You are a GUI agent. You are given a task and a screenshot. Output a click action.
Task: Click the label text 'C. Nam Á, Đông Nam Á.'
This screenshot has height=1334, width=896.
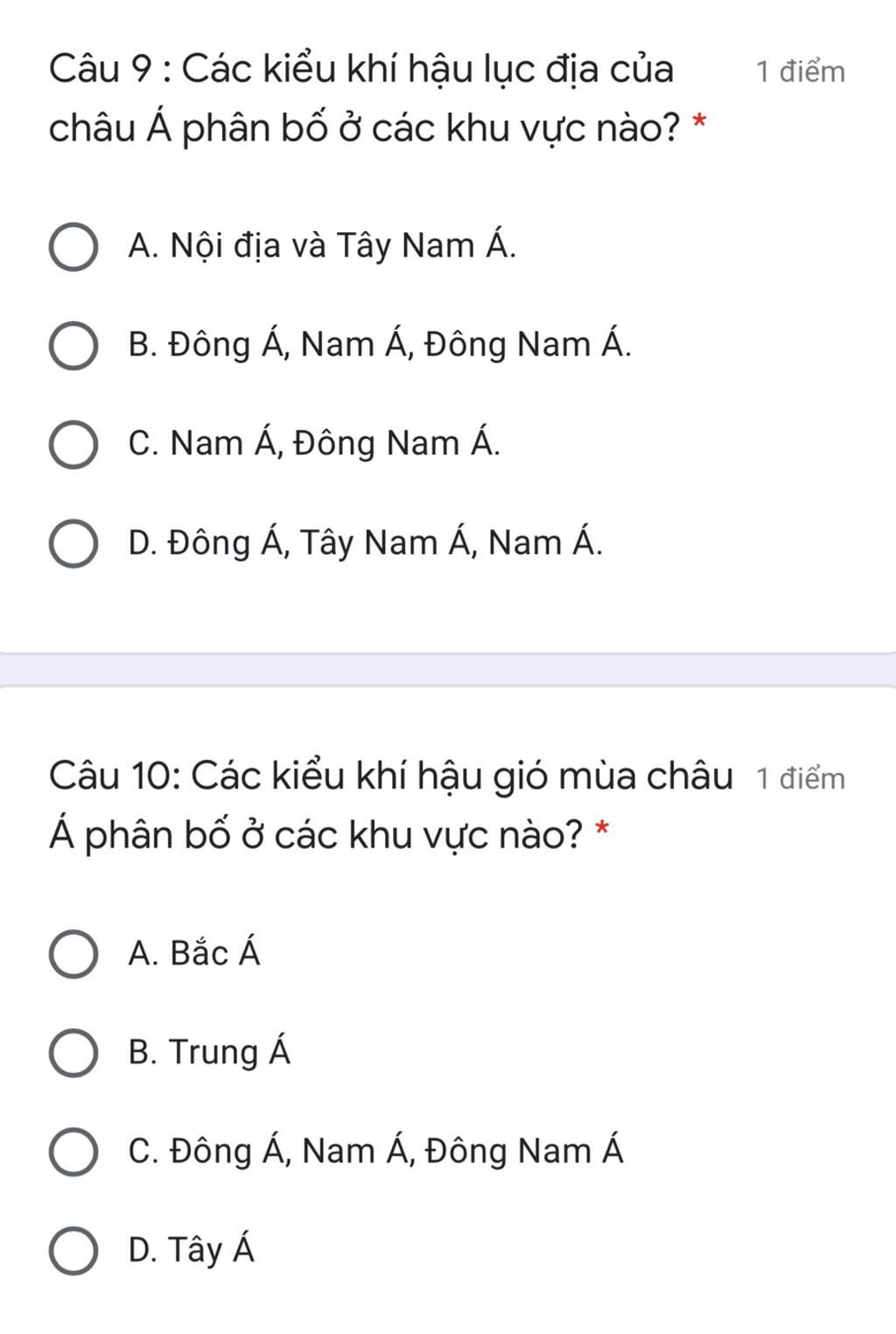tap(314, 444)
